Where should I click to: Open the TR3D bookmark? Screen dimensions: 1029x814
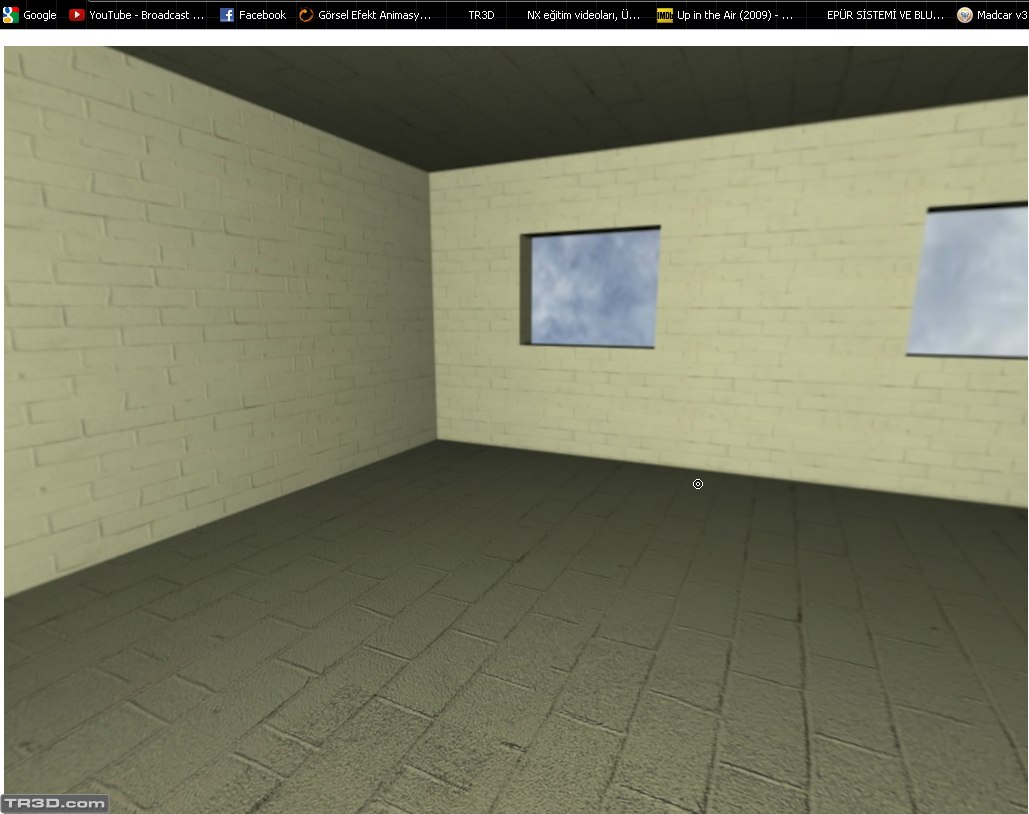(481, 15)
